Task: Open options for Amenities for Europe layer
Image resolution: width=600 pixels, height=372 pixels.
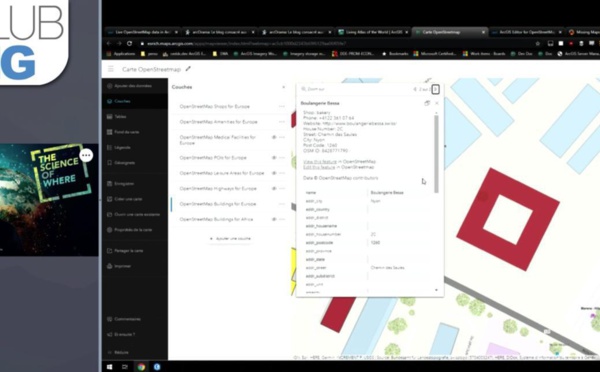Action: [282, 122]
